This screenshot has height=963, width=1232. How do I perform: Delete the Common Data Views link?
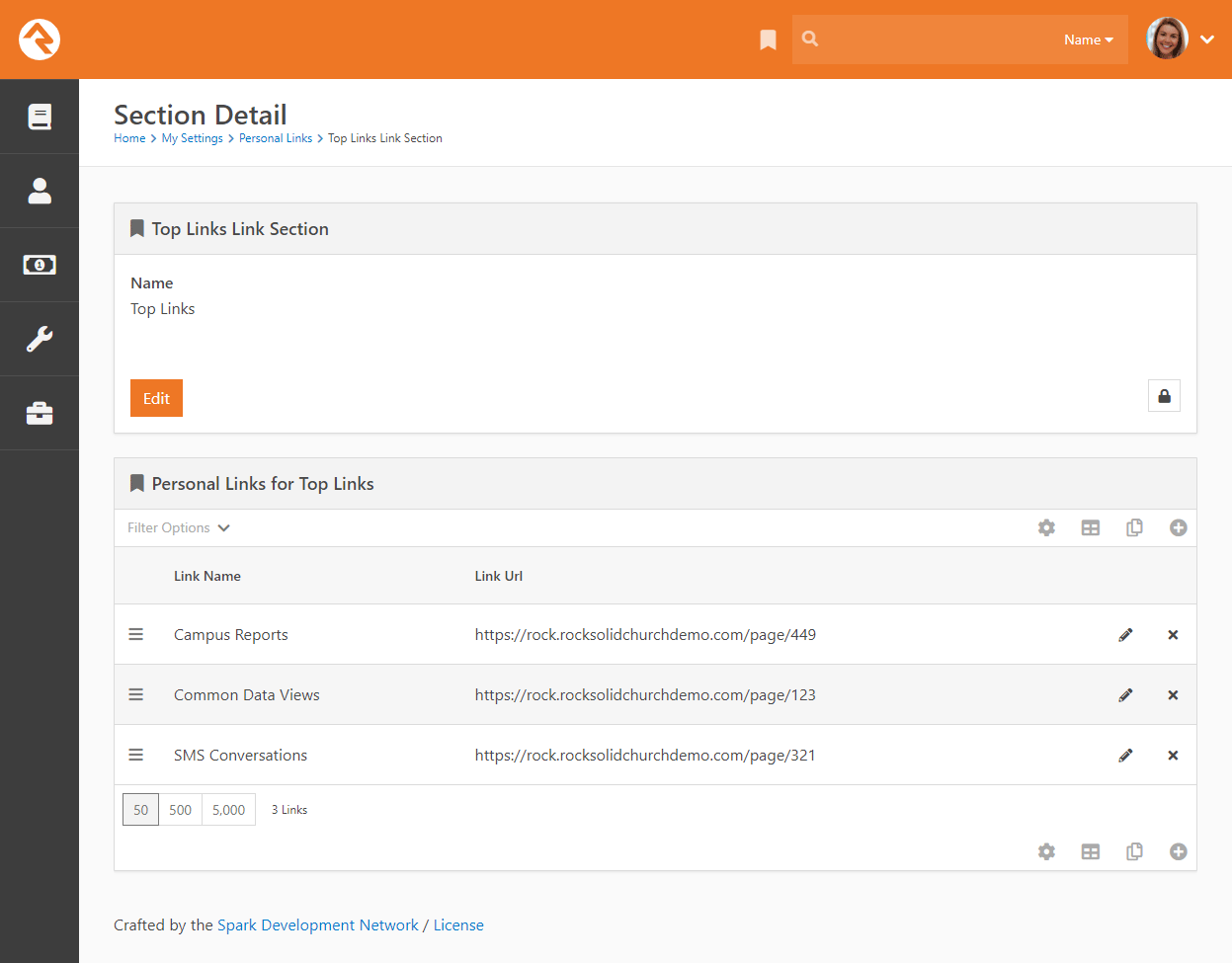(1173, 695)
